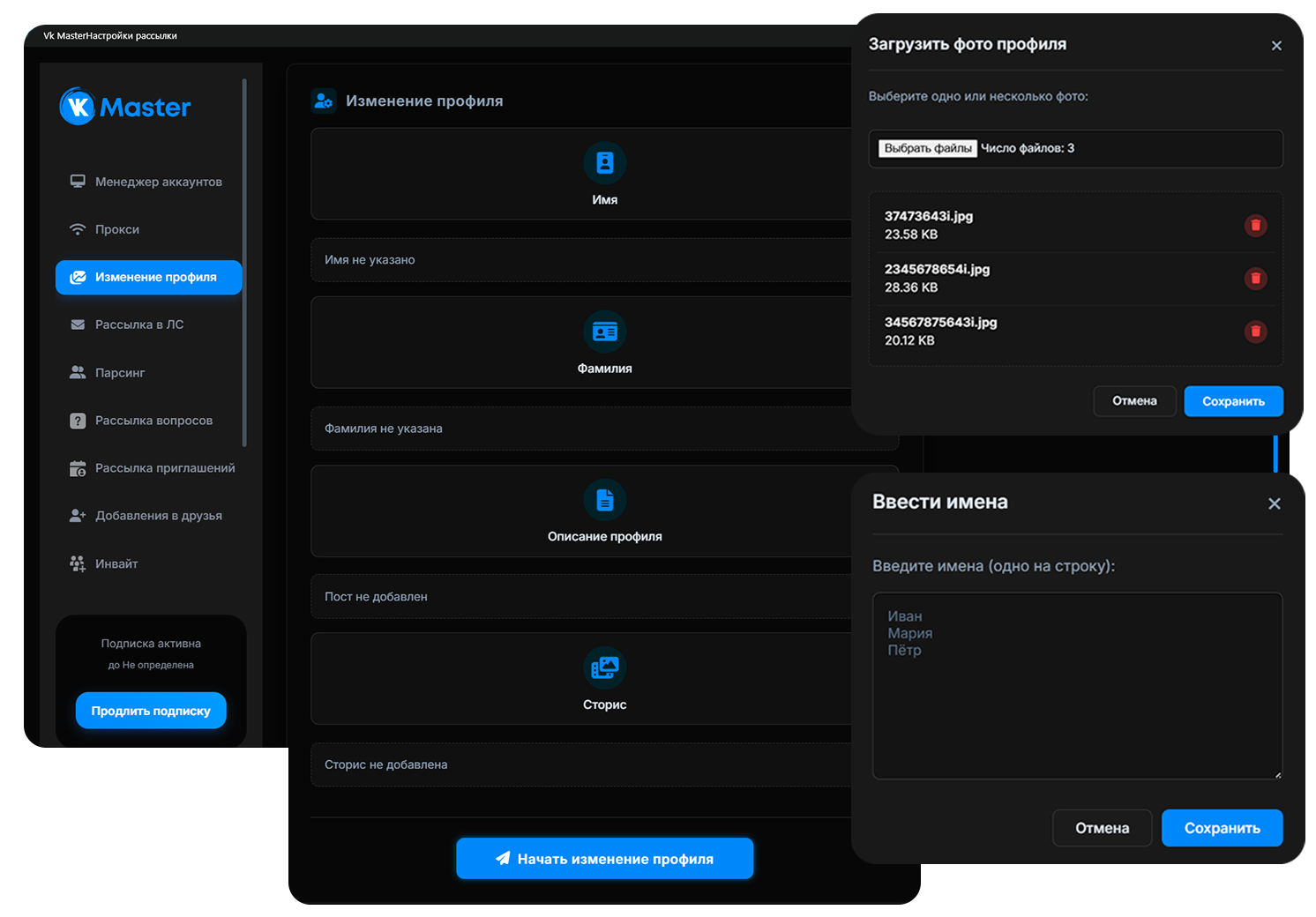Open Рассылка в ЛС section
This screenshot has height=917, width=1316.
click(x=138, y=324)
